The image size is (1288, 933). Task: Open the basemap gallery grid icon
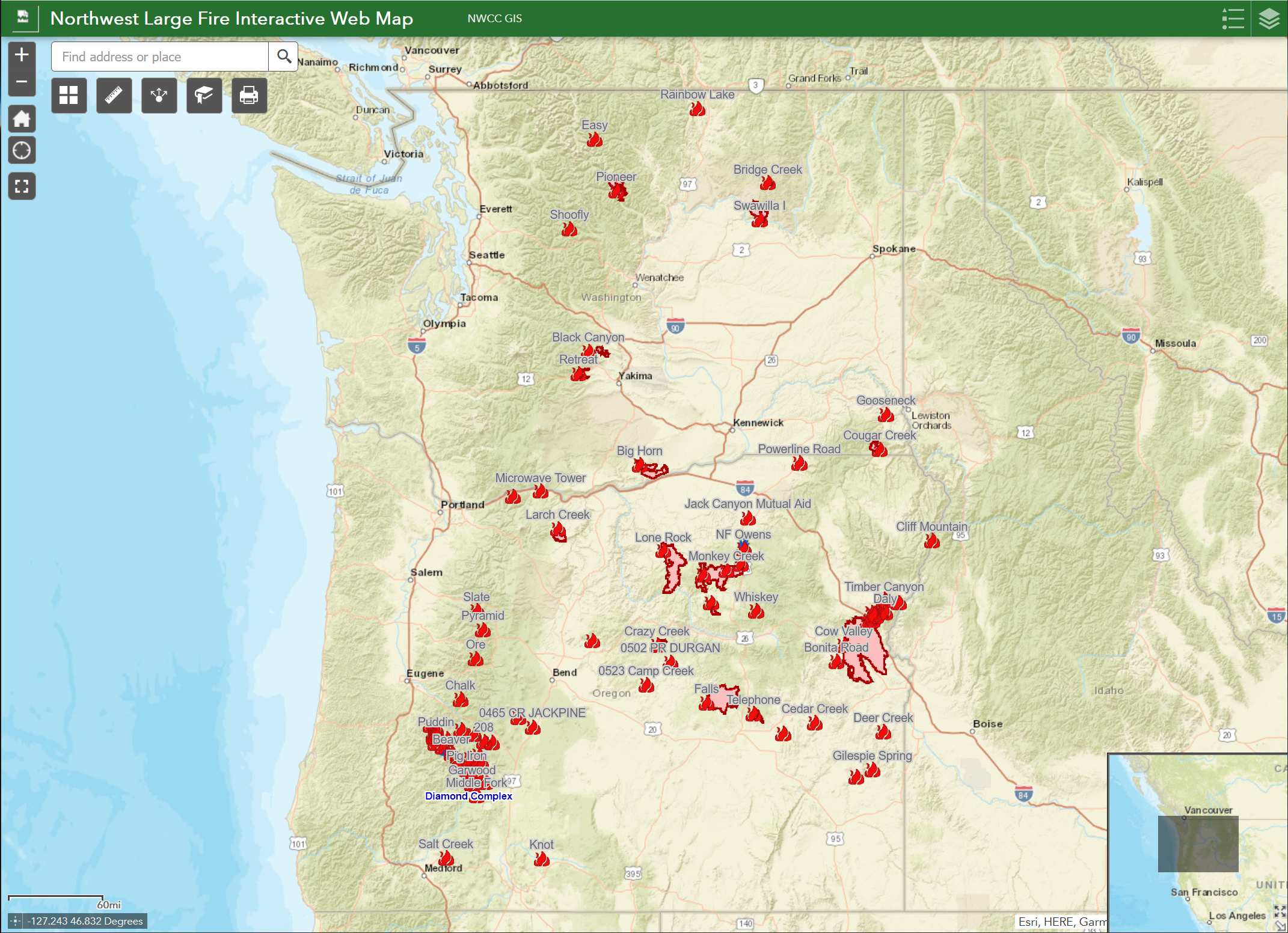[x=69, y=96]
